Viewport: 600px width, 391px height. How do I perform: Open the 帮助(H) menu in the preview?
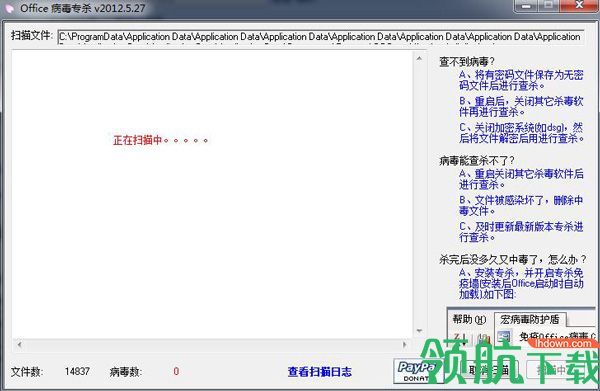[x=469, y=319]
